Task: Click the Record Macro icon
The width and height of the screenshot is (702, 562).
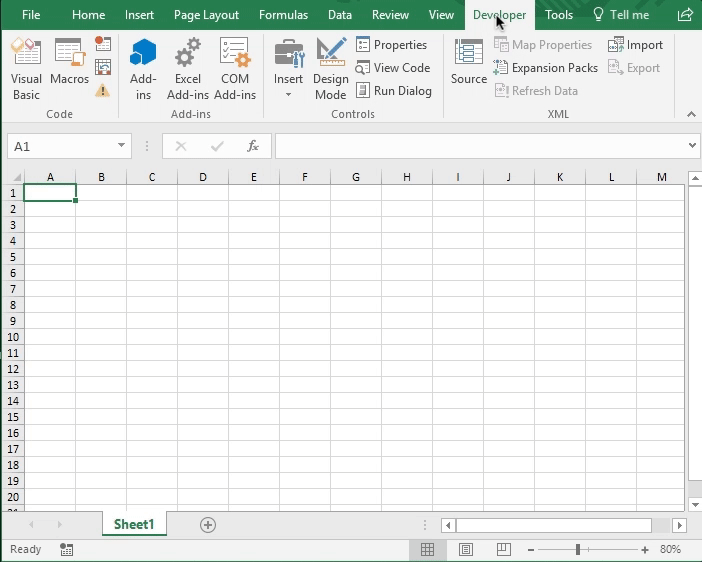Action: tap(103, 44)
